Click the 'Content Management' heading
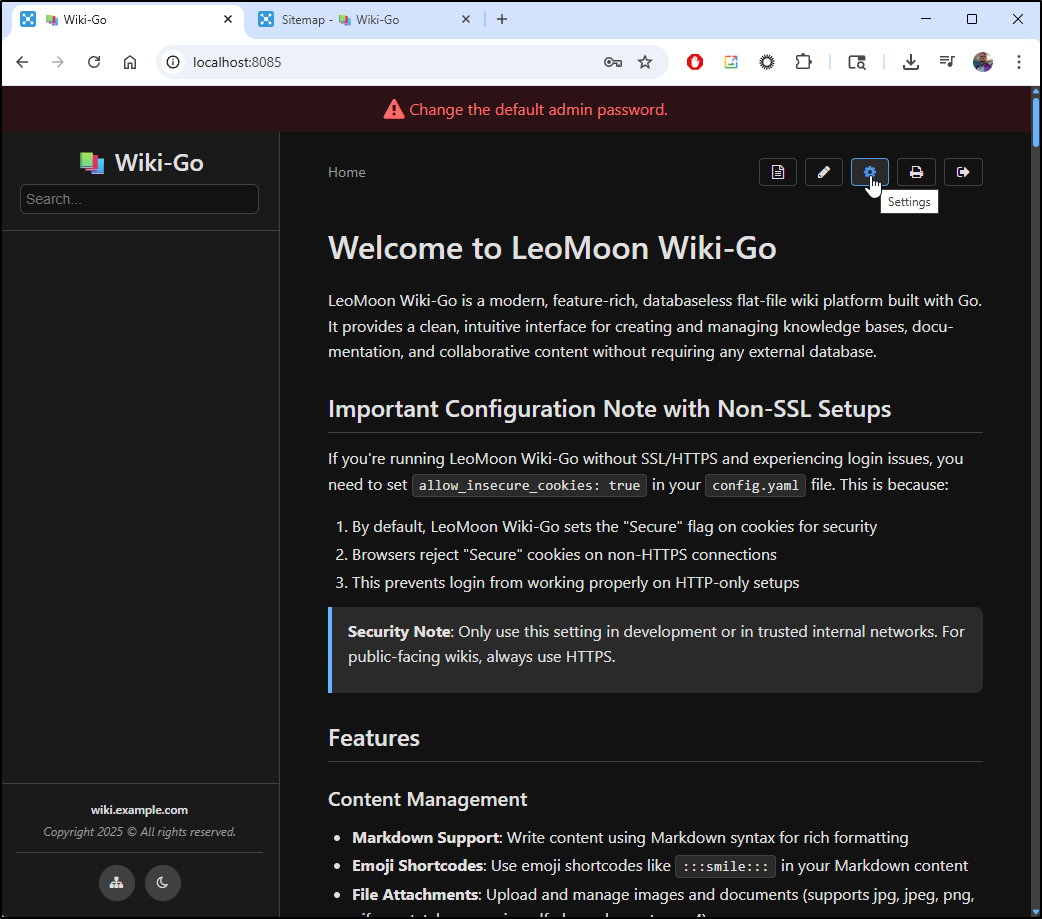 pos(427,799)
